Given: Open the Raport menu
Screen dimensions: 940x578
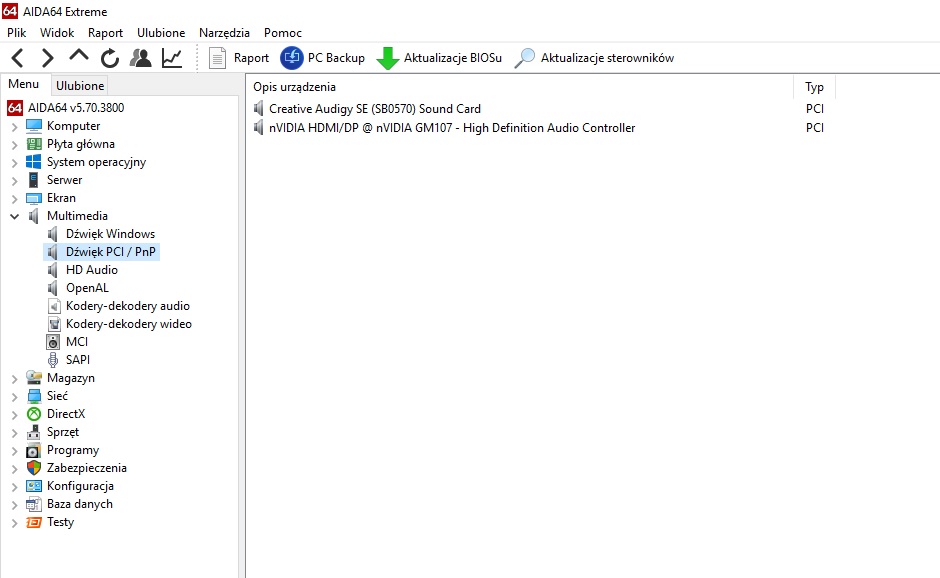Looking at the screenshot, I should point(106,33).
